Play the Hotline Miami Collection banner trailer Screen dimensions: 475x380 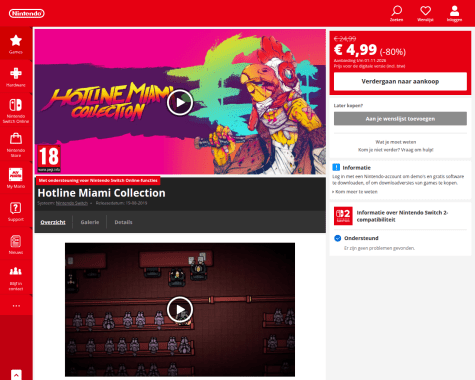point(180,102)
